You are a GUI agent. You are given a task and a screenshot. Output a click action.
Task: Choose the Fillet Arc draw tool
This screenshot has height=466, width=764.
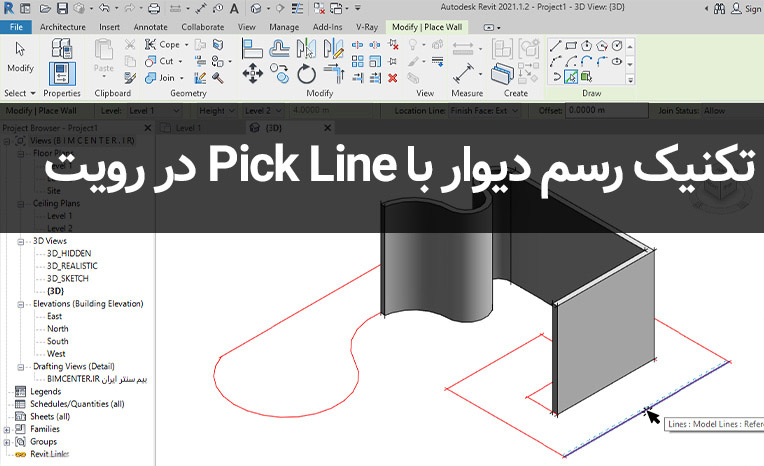(602, 61)
